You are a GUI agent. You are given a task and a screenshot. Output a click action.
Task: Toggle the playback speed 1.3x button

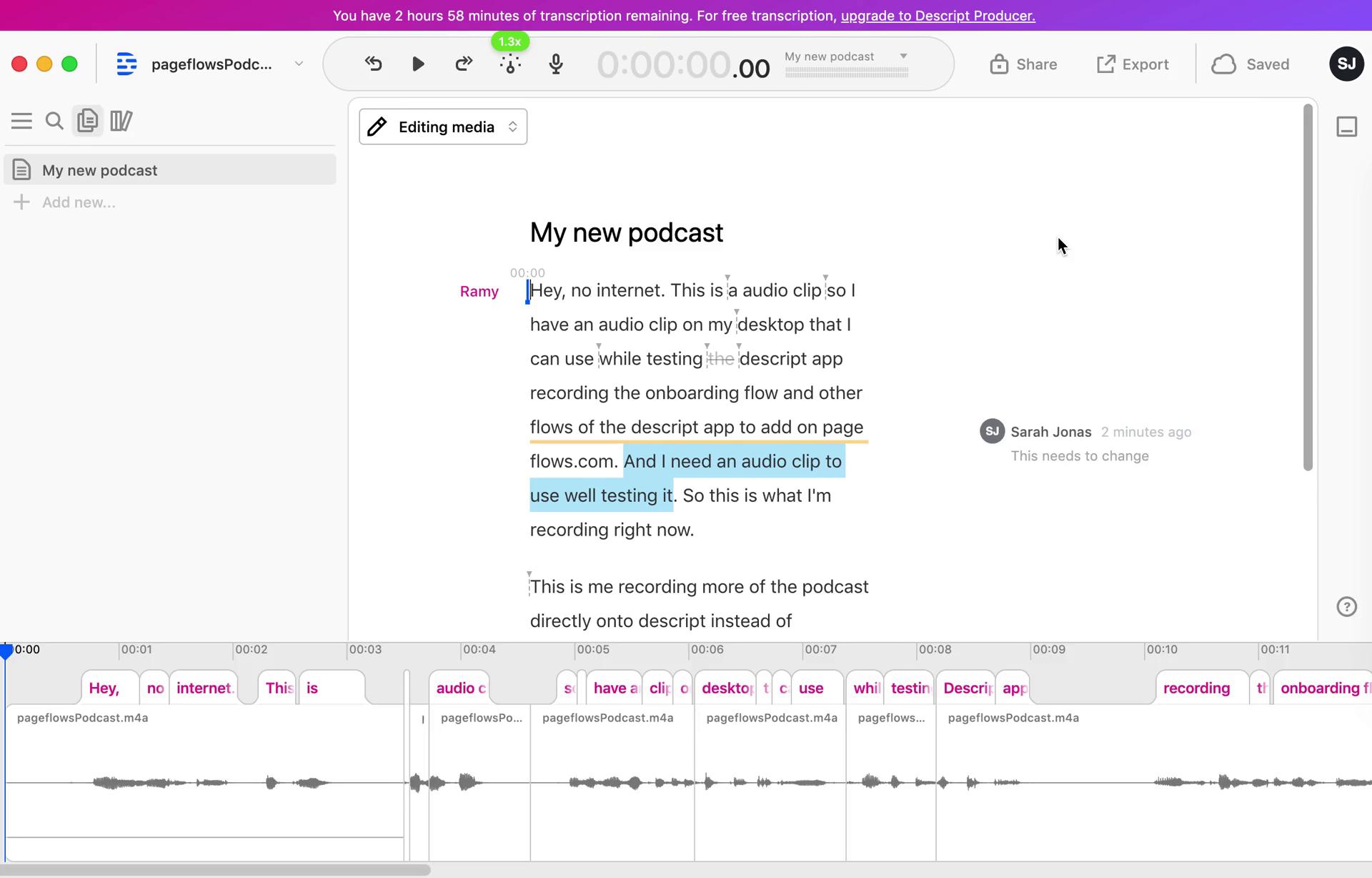(510, 41)
